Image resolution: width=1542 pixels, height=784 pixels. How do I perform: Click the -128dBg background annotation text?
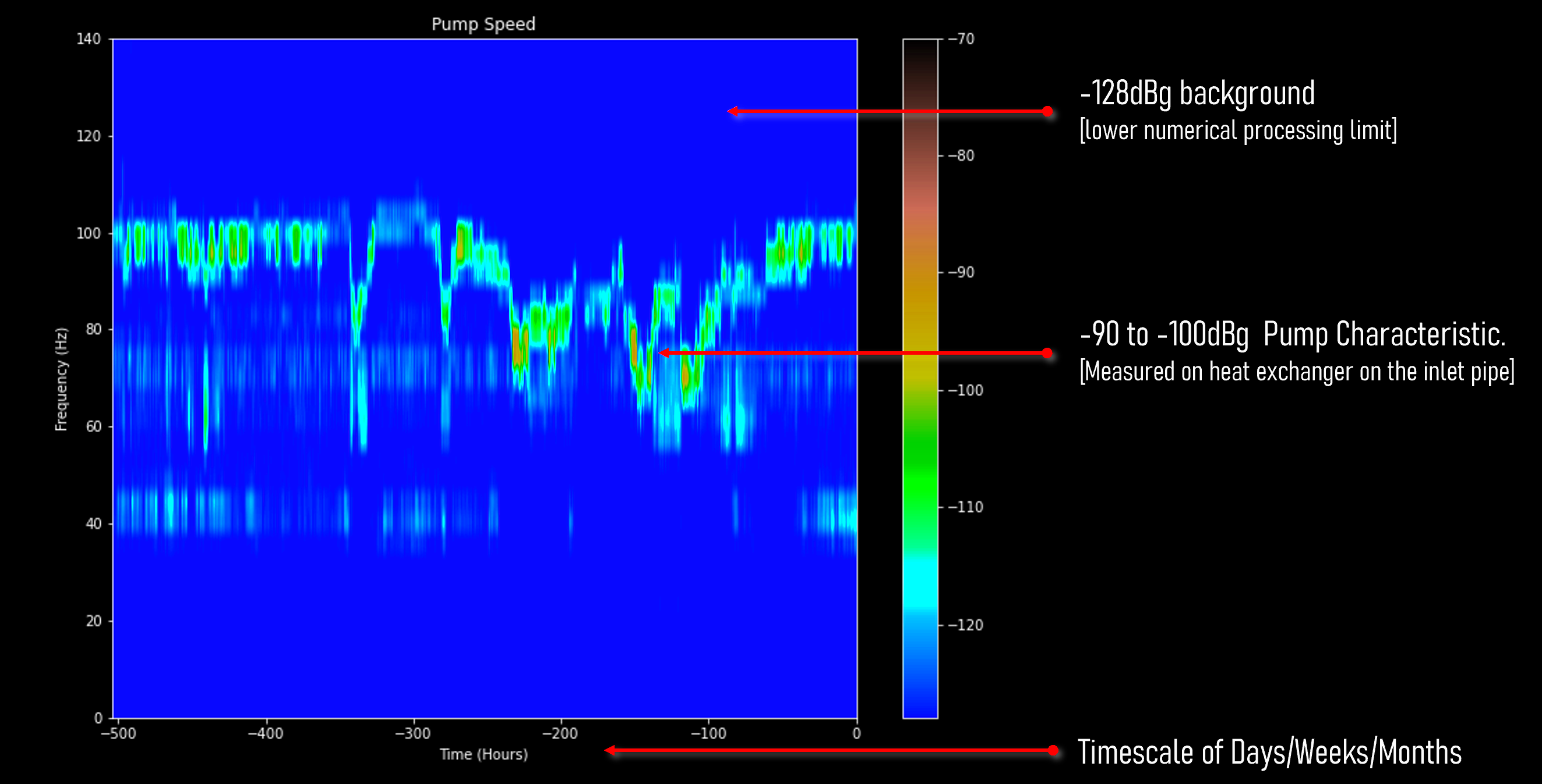(1197, 94)
